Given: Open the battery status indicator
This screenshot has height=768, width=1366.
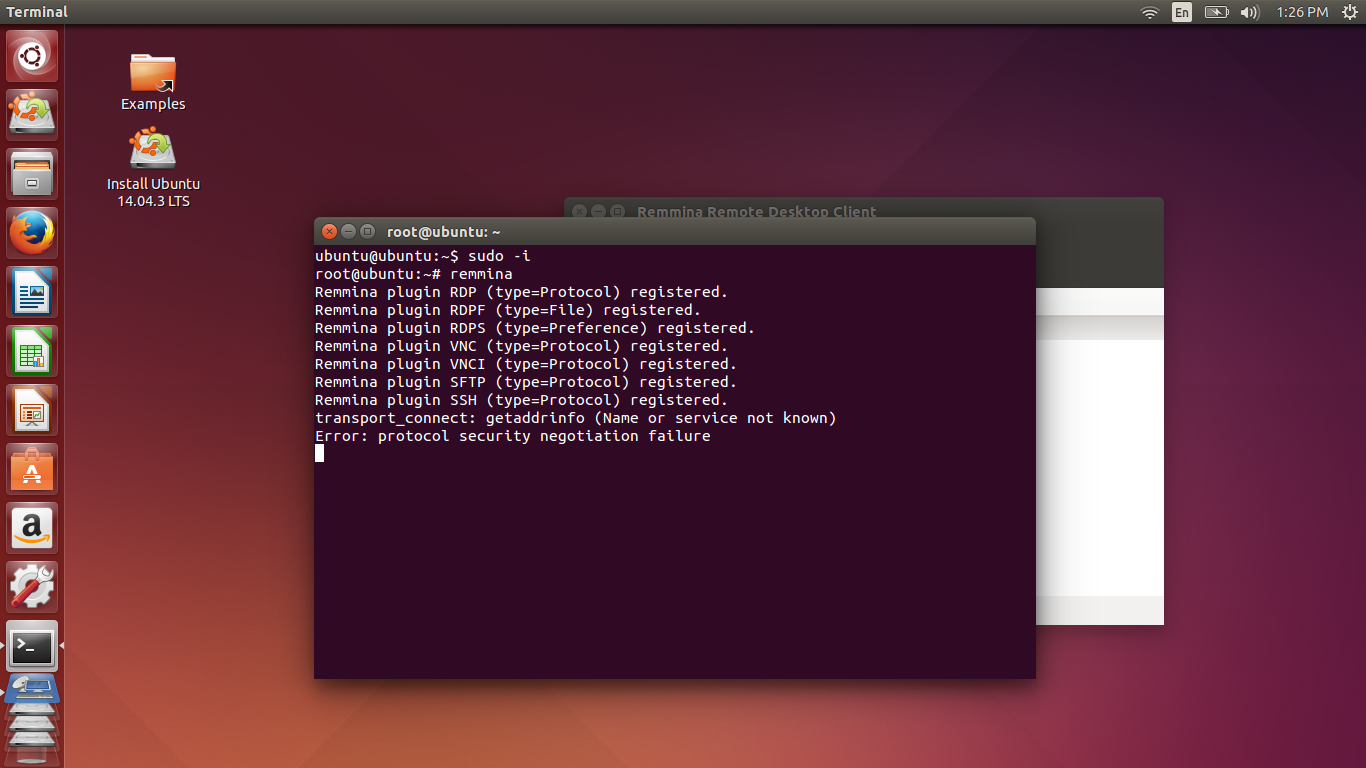Looking at the screenshot, I should (x=1216, y=12).
